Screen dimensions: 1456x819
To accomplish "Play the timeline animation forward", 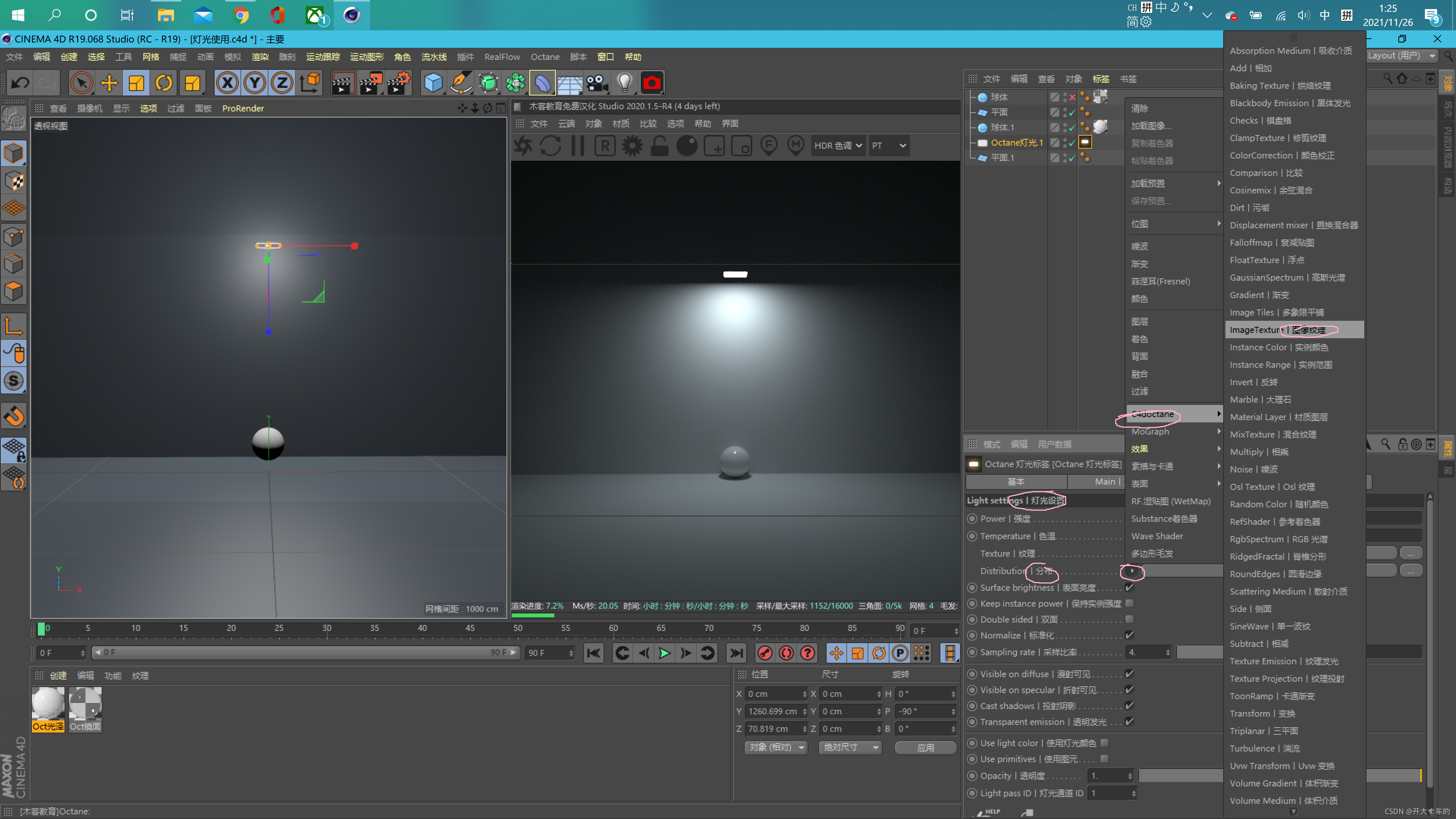I will (665, 653).
